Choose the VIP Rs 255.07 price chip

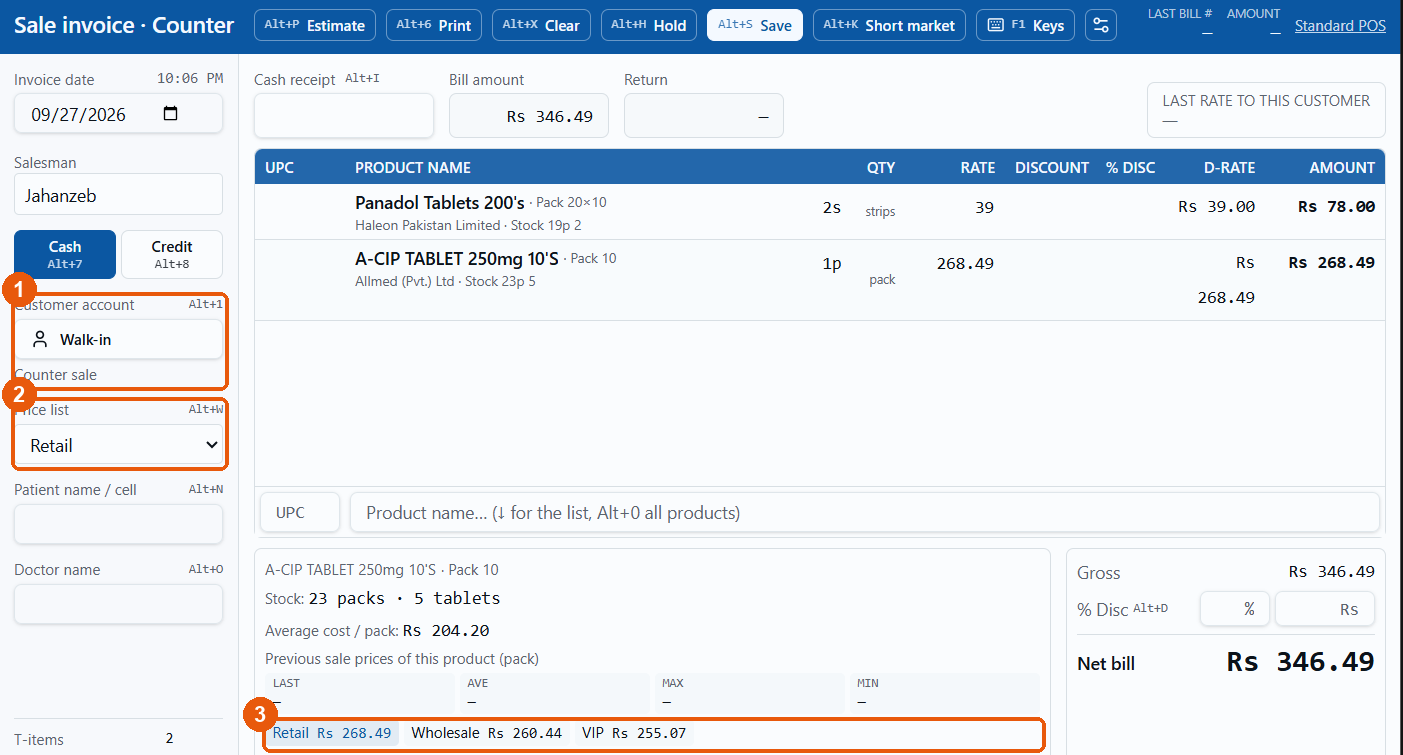click(x=634, y=733)
